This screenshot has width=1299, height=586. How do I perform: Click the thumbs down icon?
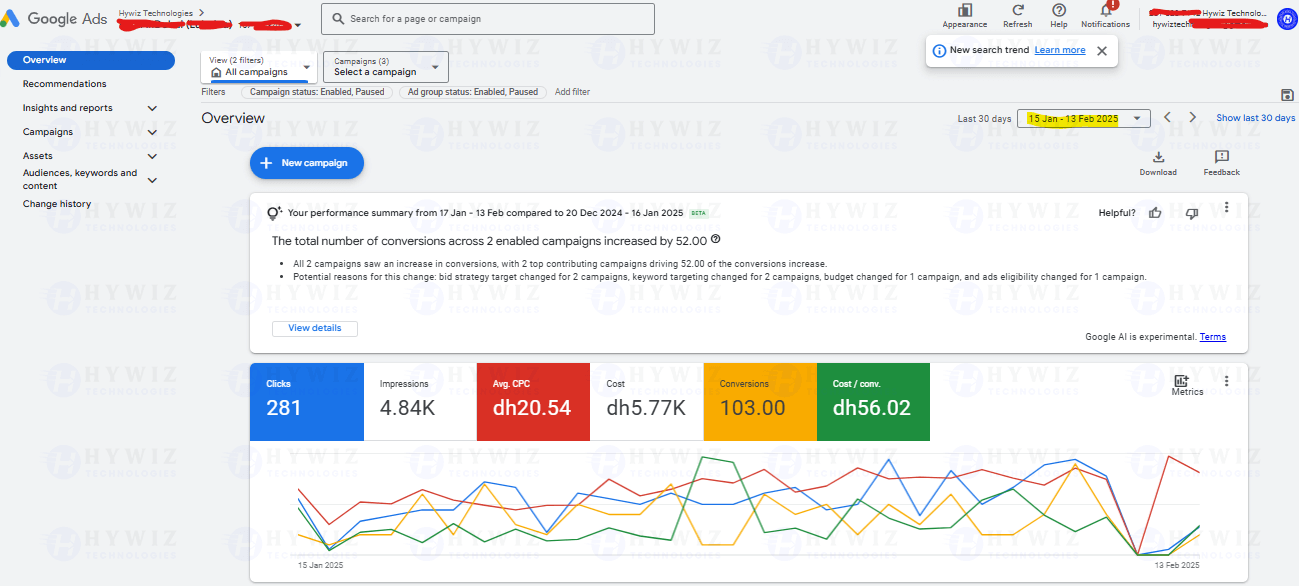tap(1191, 212)
